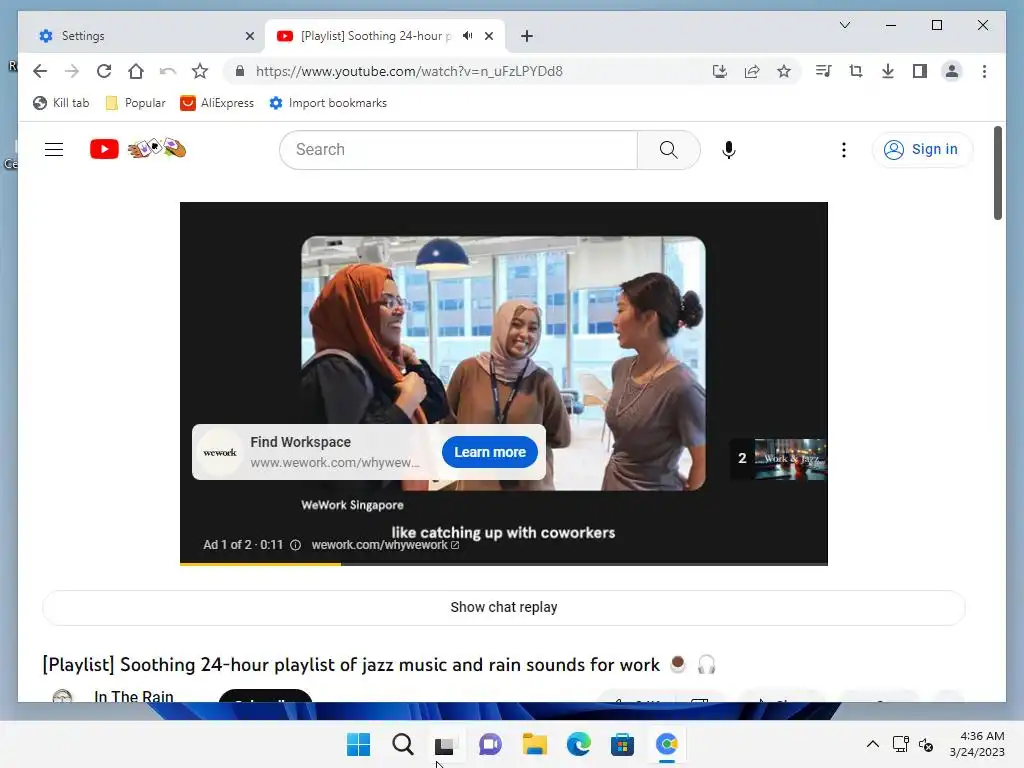Close the YouTube playlist tab
This screenshot has width=1024, height=768.
(489, 36)
